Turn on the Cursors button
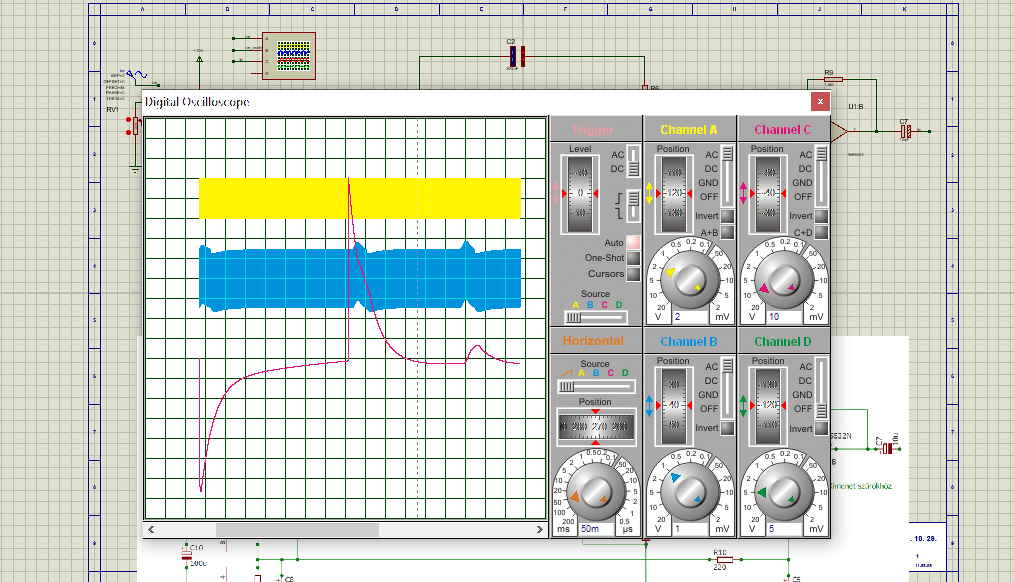Viewport: 1014px width, 582px height. click(x=633, y=274)
